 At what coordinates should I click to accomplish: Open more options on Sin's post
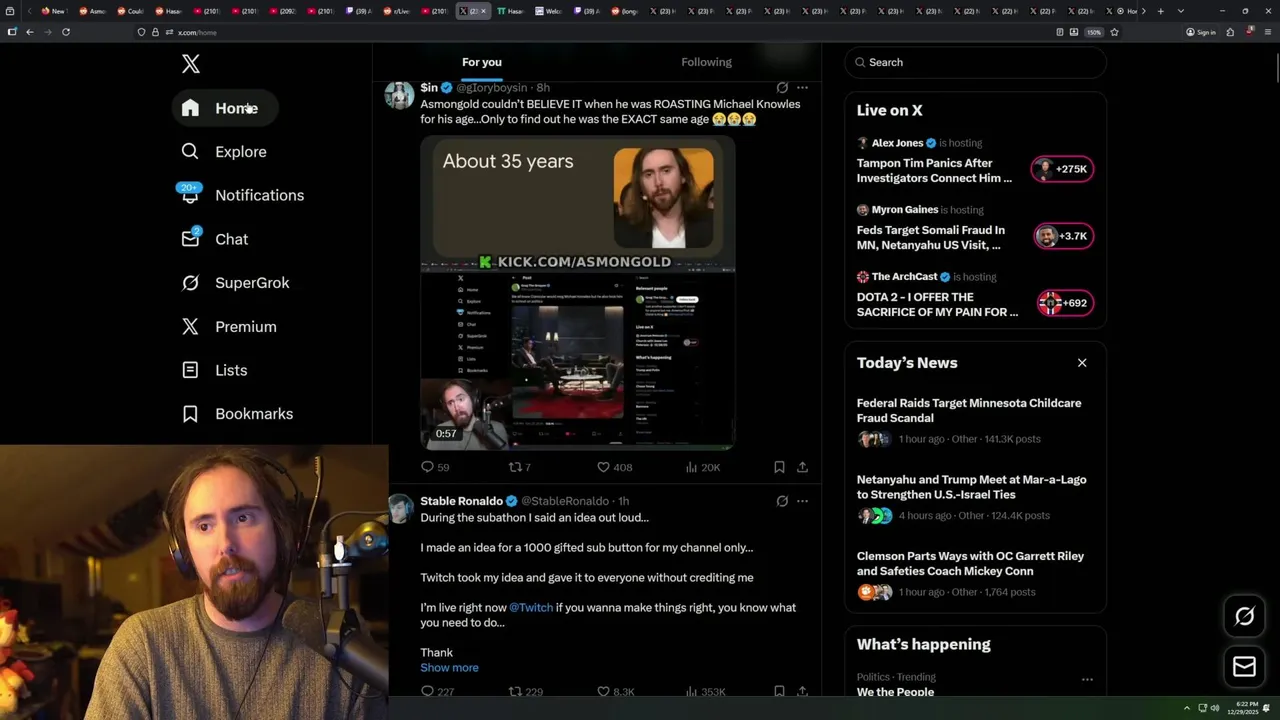[x=802, y=88]
